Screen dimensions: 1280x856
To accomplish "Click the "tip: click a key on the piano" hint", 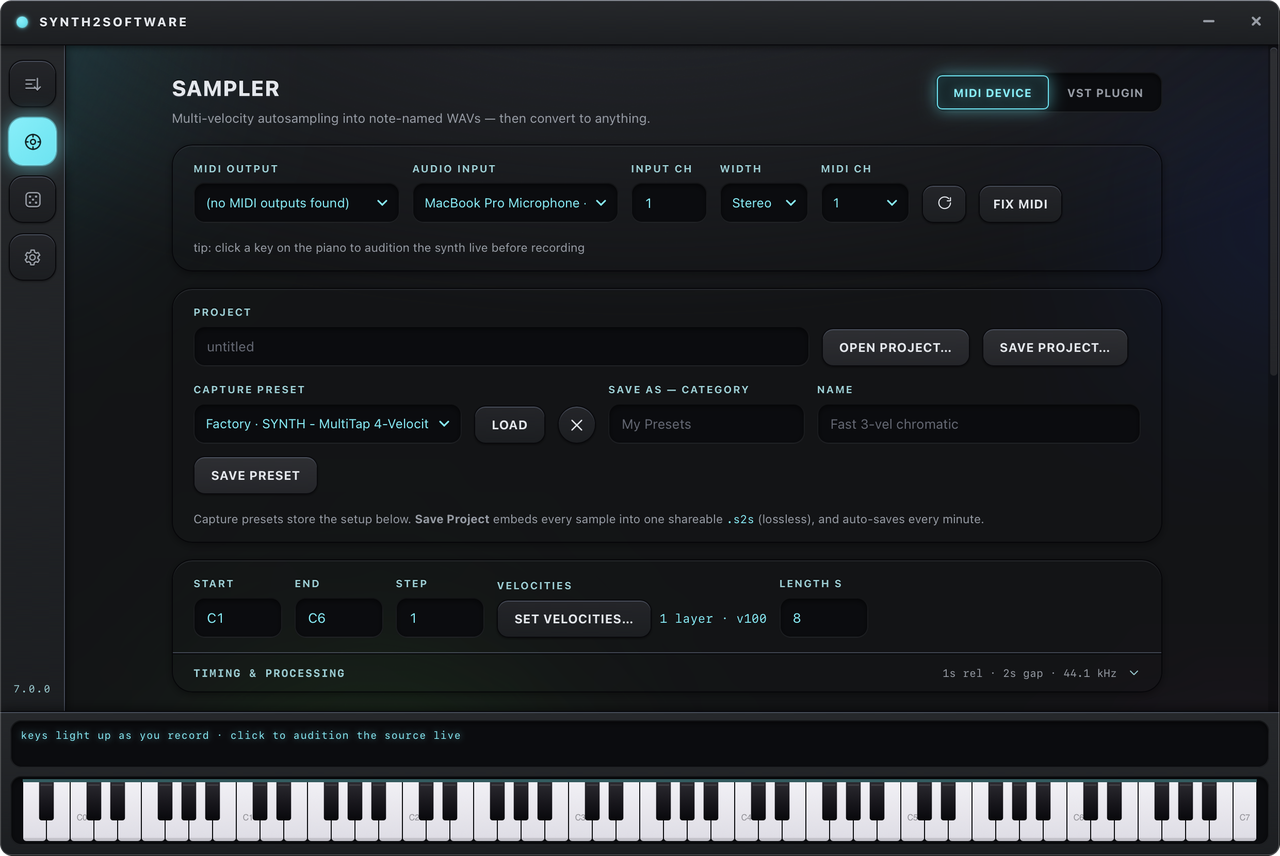I will [x=389, y=248].
